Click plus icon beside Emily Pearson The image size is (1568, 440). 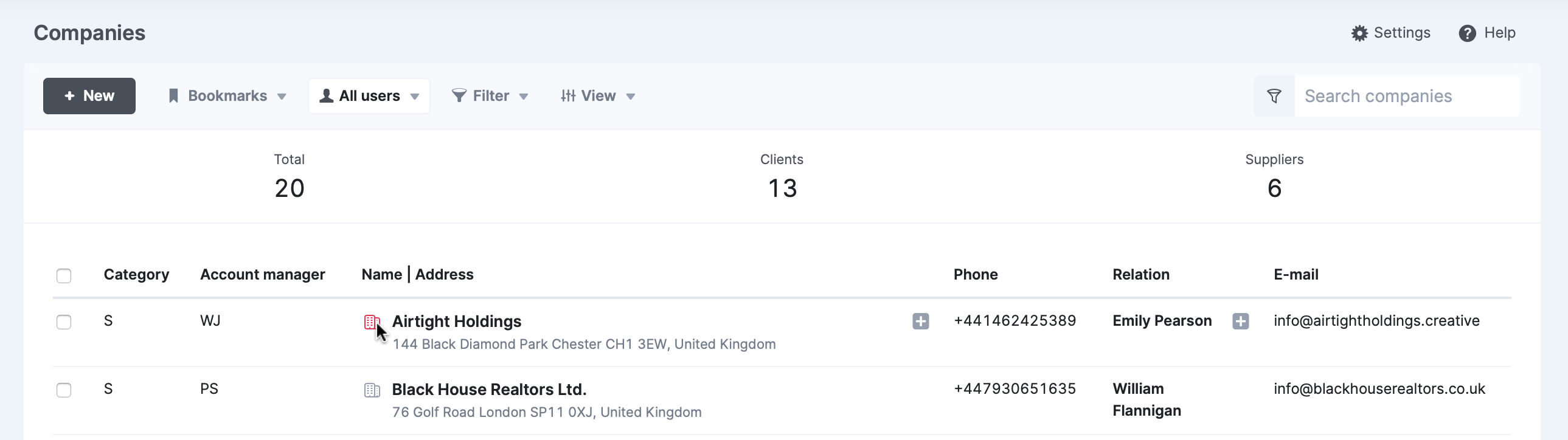point(1240,321)
